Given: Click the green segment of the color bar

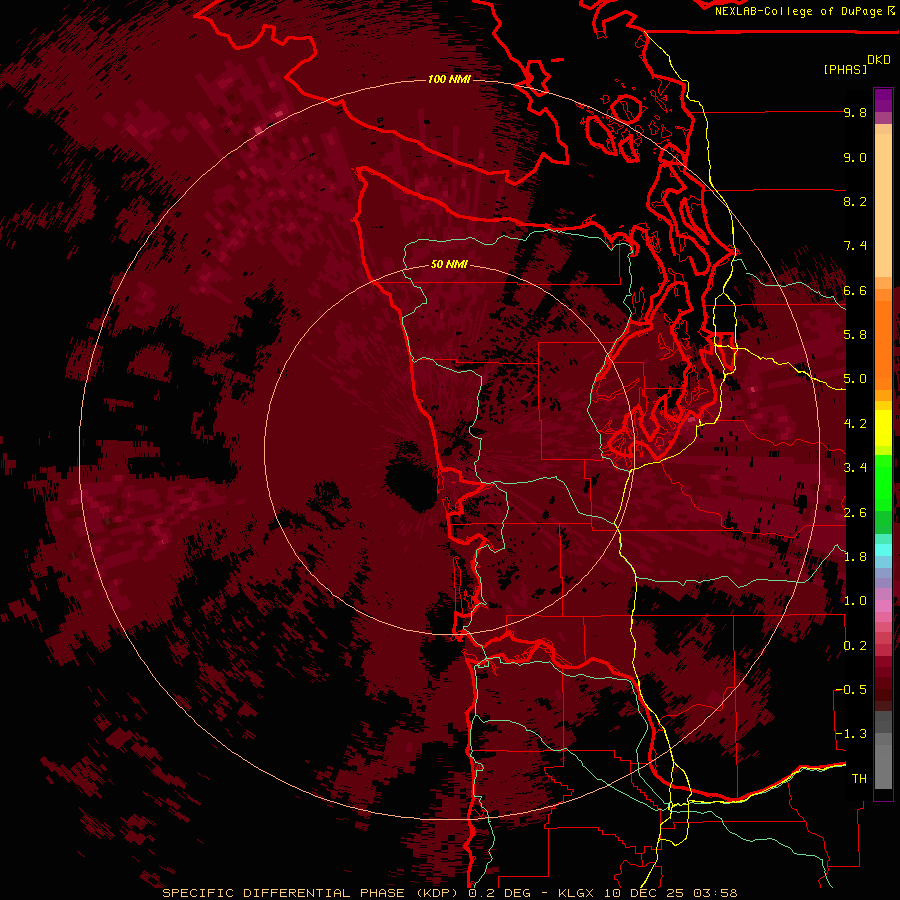Looking at the screenshot, I should [x=883, y=482].
